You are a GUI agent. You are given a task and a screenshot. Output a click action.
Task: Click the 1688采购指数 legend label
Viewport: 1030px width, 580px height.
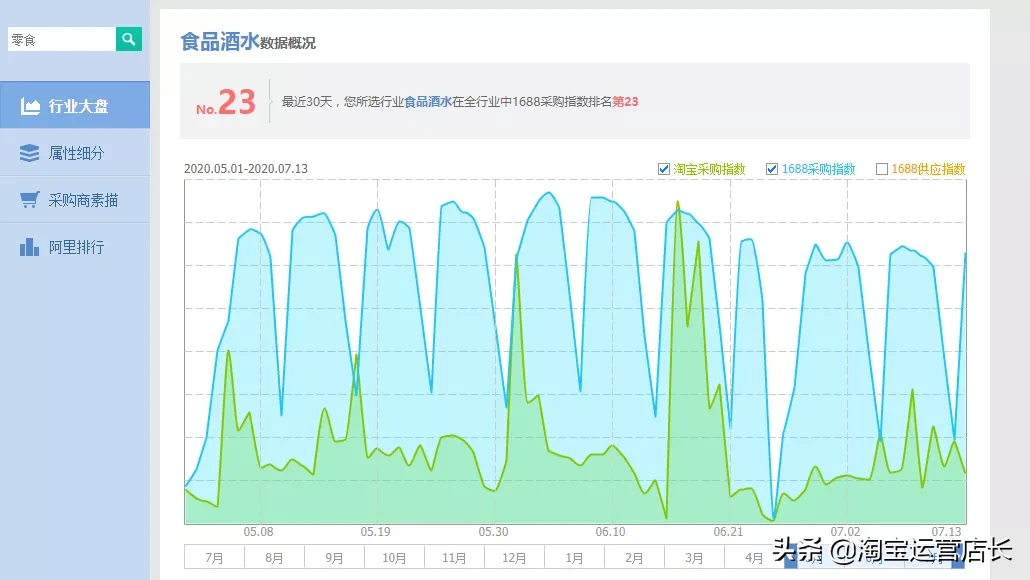pos(818,169)
